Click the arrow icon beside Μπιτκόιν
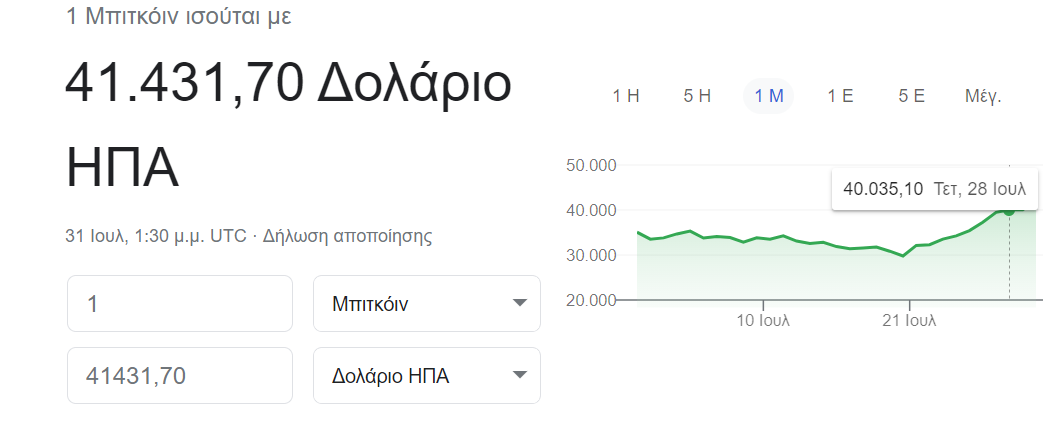The height and width of the screenshot is (431, 1060). click(519, 303)
